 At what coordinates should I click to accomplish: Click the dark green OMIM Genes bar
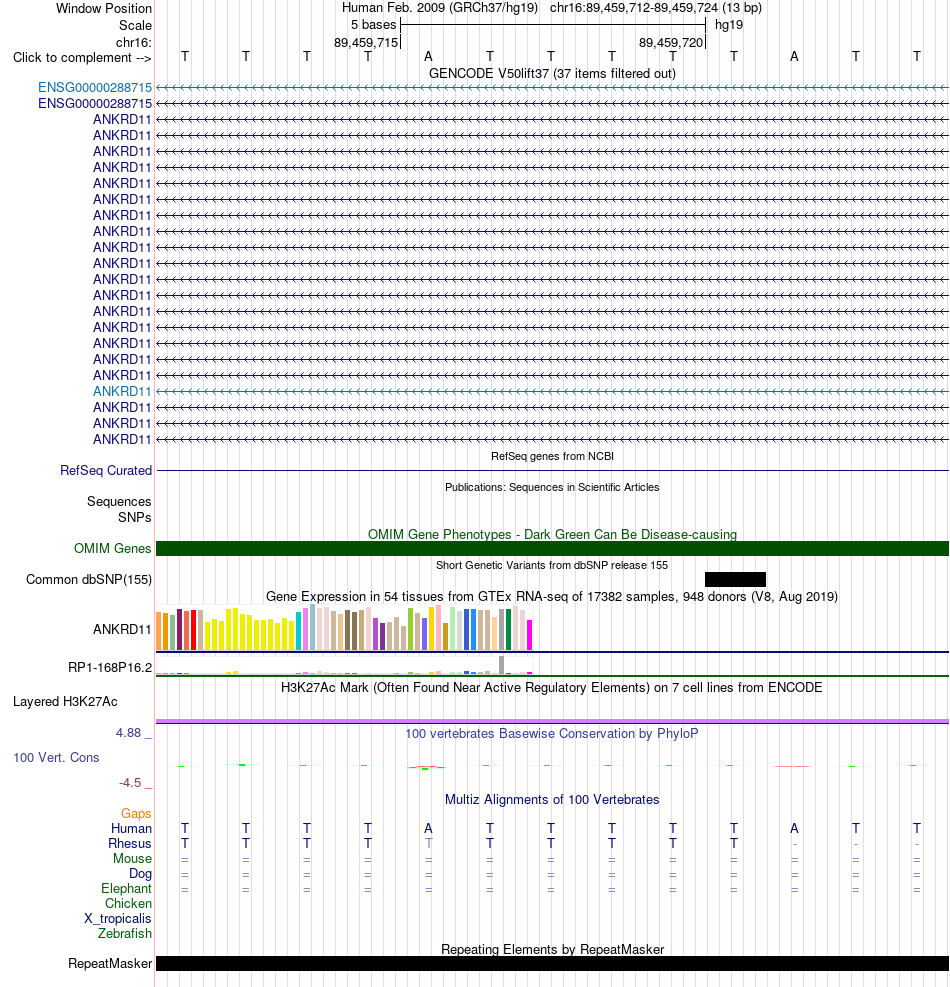[x=552, y=548]
